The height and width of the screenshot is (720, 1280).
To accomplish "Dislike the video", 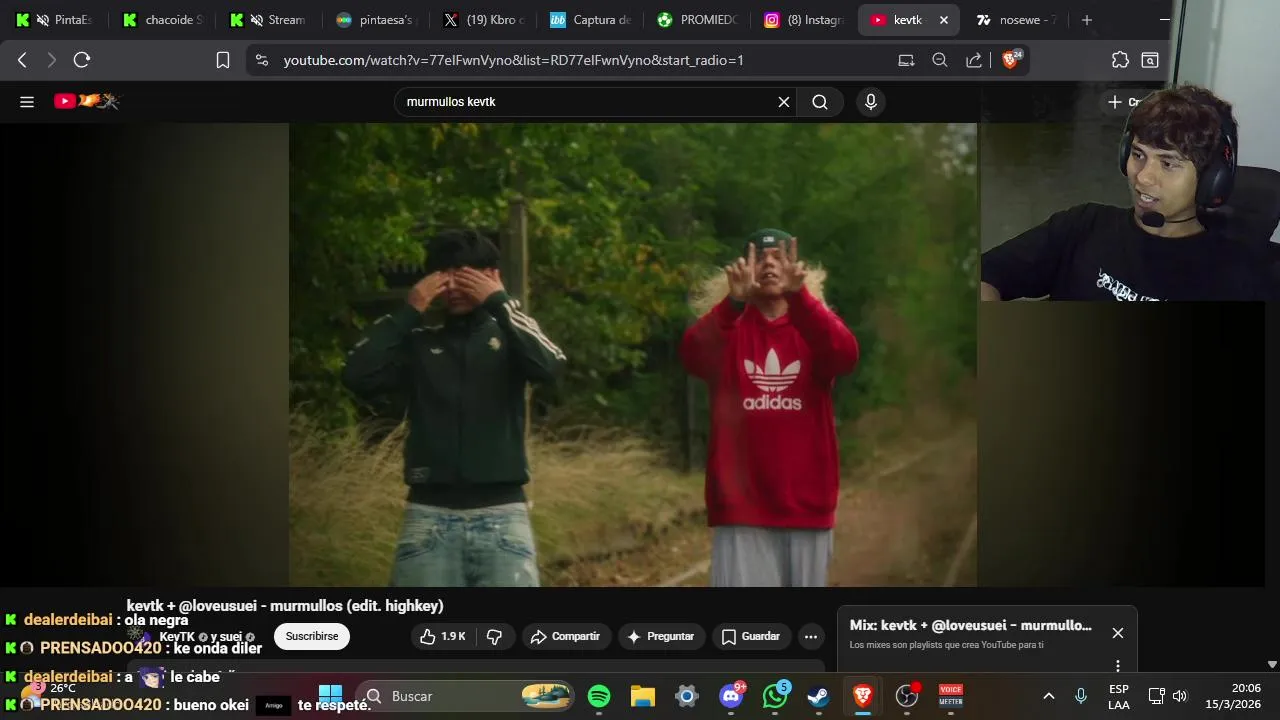I will pyautogui.click(x=494, y=636).
